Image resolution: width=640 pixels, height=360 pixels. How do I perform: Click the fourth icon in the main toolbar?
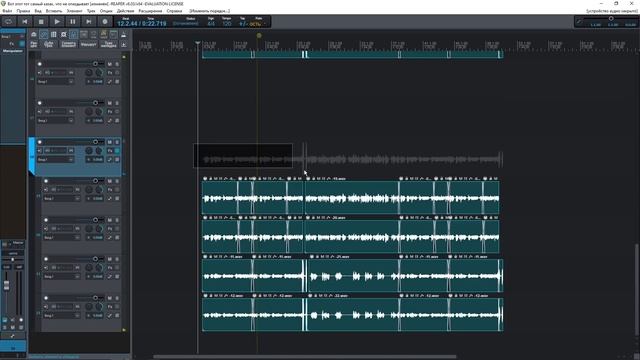(x=64, y=35)
